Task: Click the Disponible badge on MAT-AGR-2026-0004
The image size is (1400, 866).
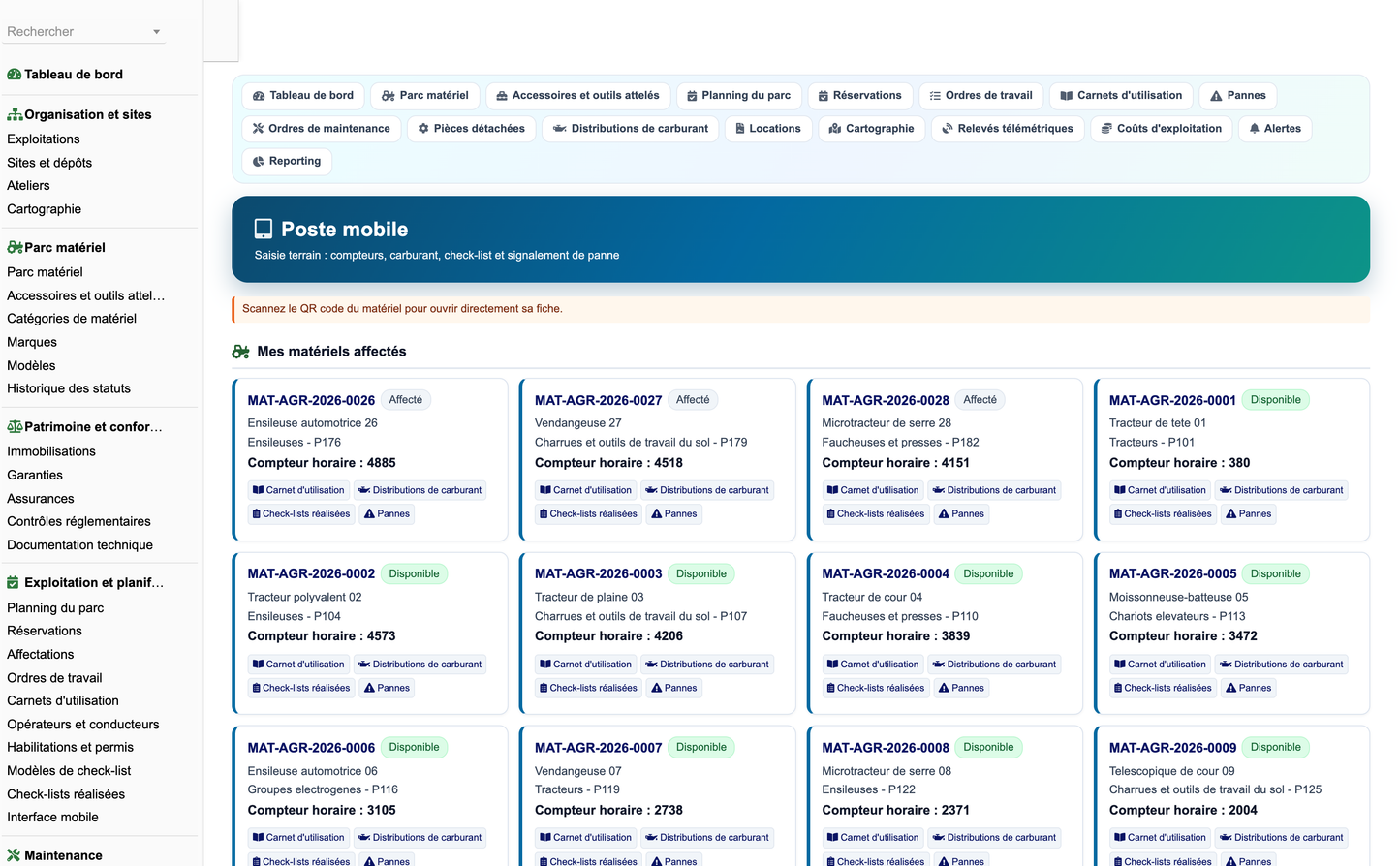Action: (x=988, y=573)
